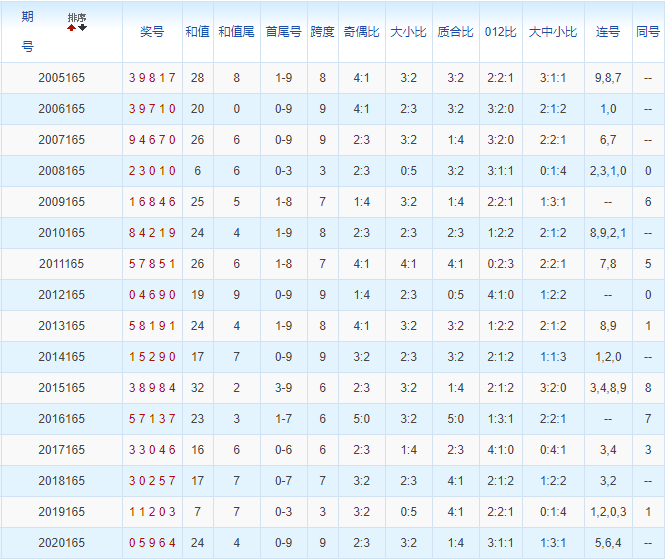Select period number 2012165
Screen dimensions: 665x559
tap(61, 294)
